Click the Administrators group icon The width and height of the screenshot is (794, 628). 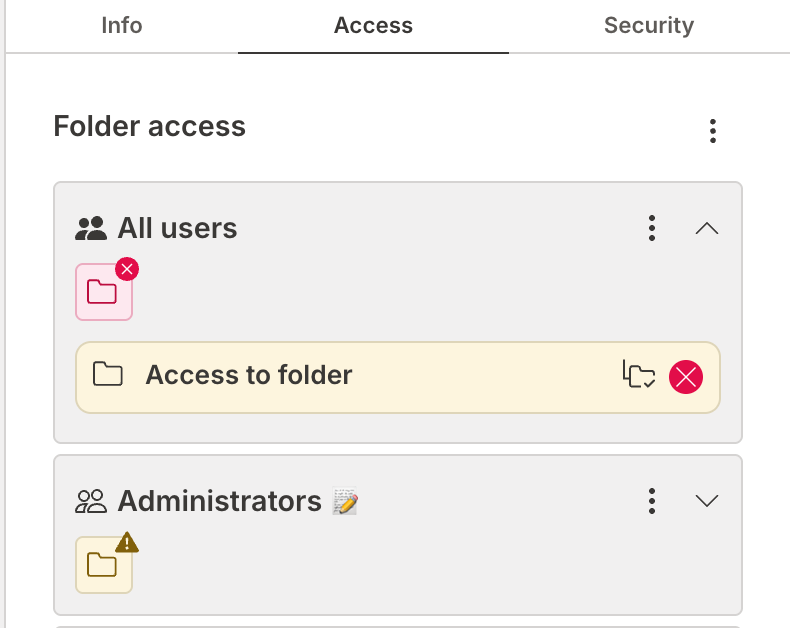pyautogui.click(x=91, y=501)
